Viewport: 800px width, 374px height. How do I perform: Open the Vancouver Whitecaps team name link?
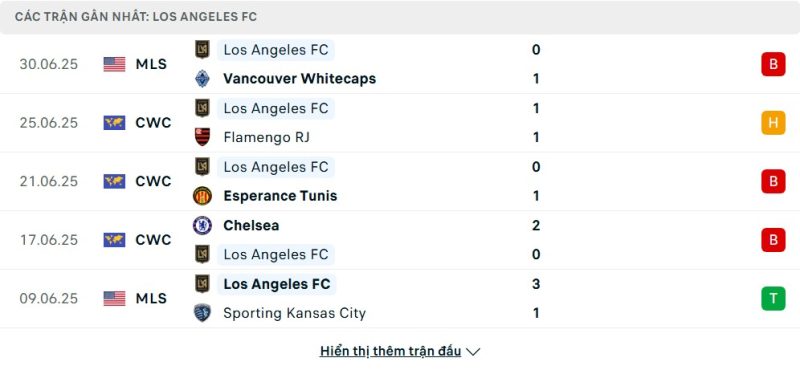tap(299, 79)
